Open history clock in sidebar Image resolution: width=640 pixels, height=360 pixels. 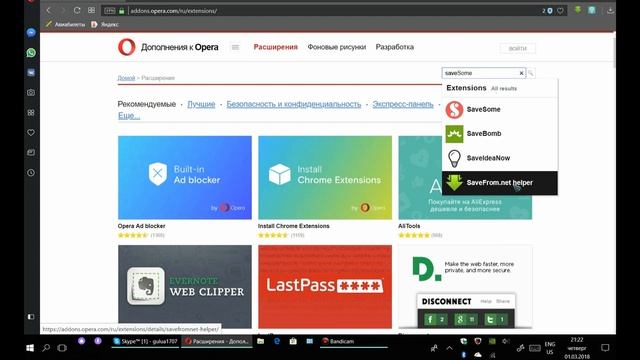point(31,173)
